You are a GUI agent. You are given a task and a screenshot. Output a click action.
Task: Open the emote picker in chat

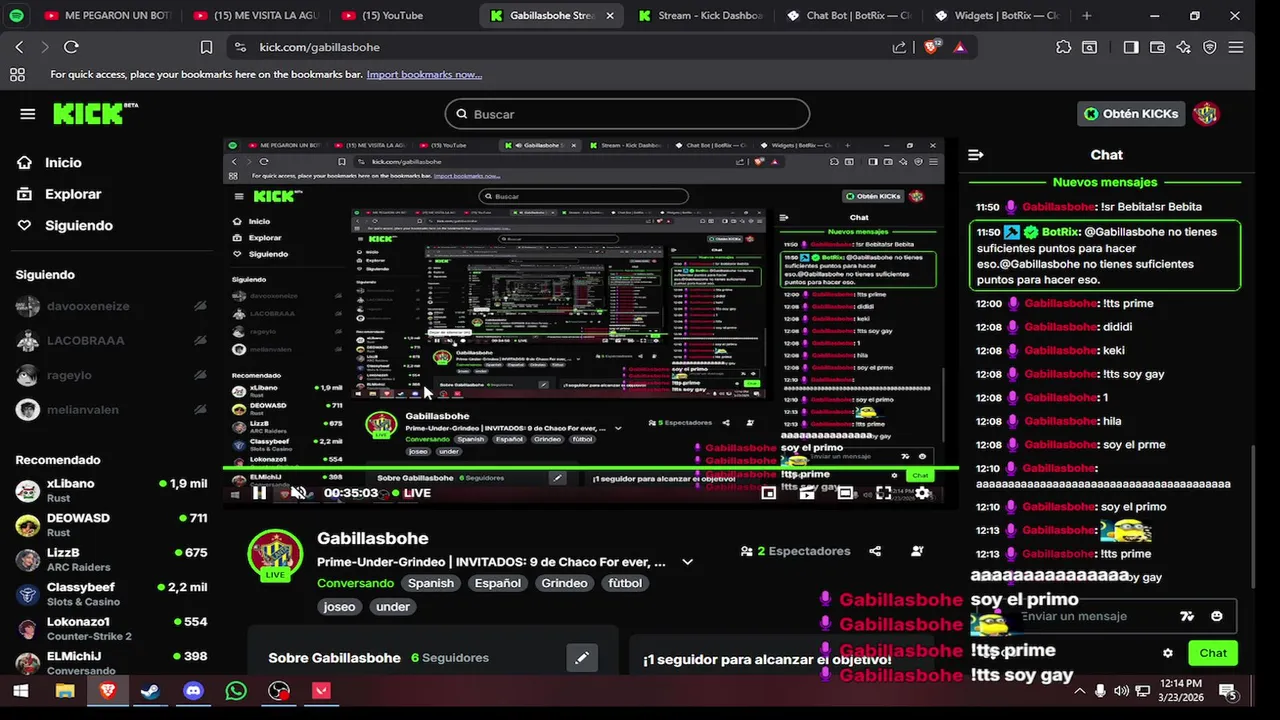click(1217, 616)
